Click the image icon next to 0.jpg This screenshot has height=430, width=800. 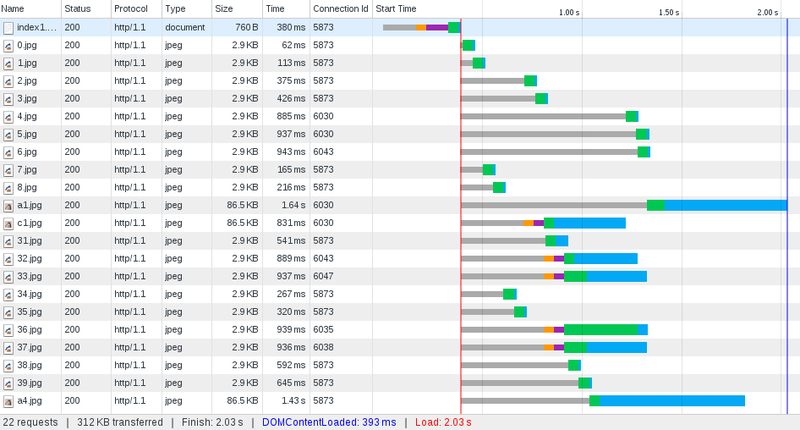tap(8, 46)
